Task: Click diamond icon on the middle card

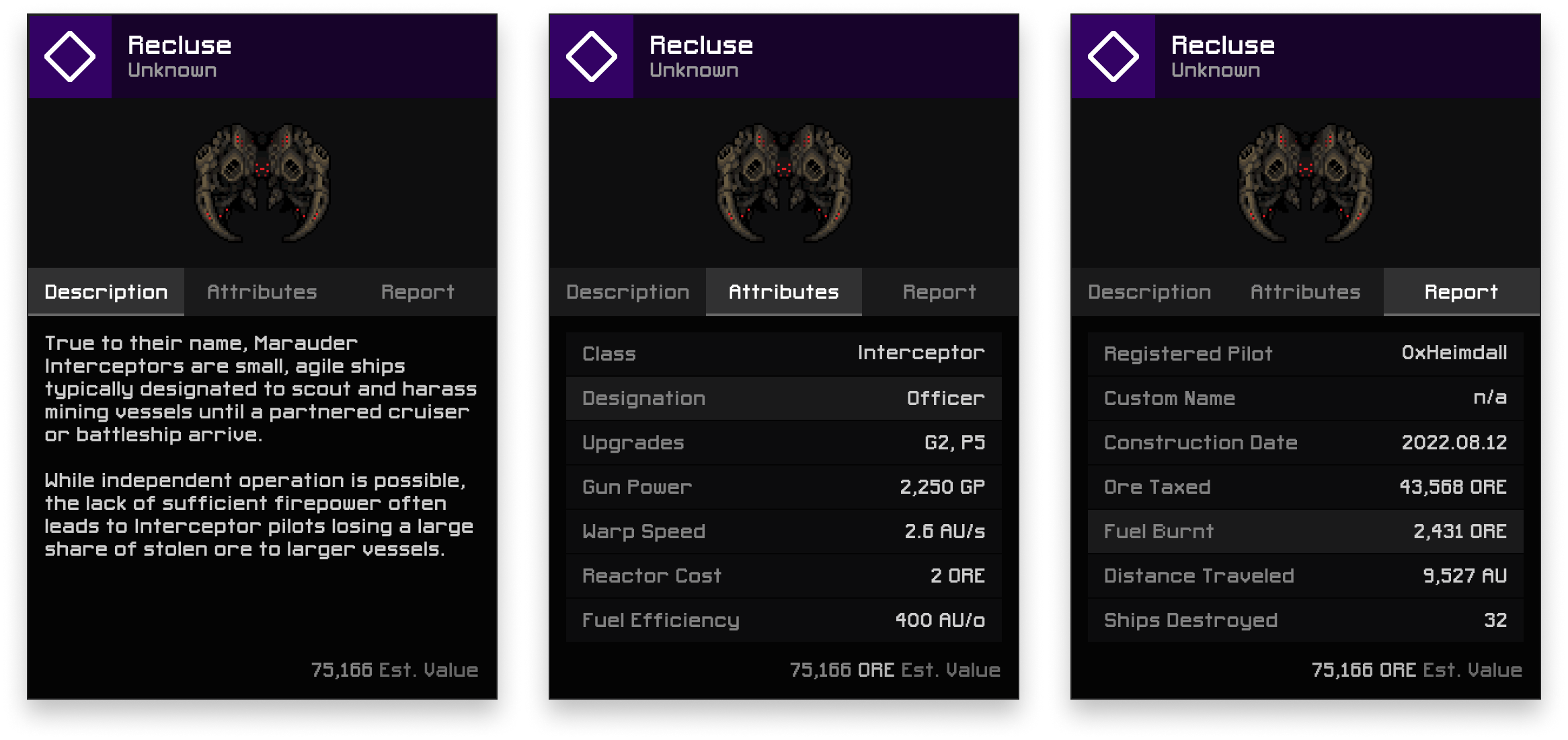Action: pos(592,57)
